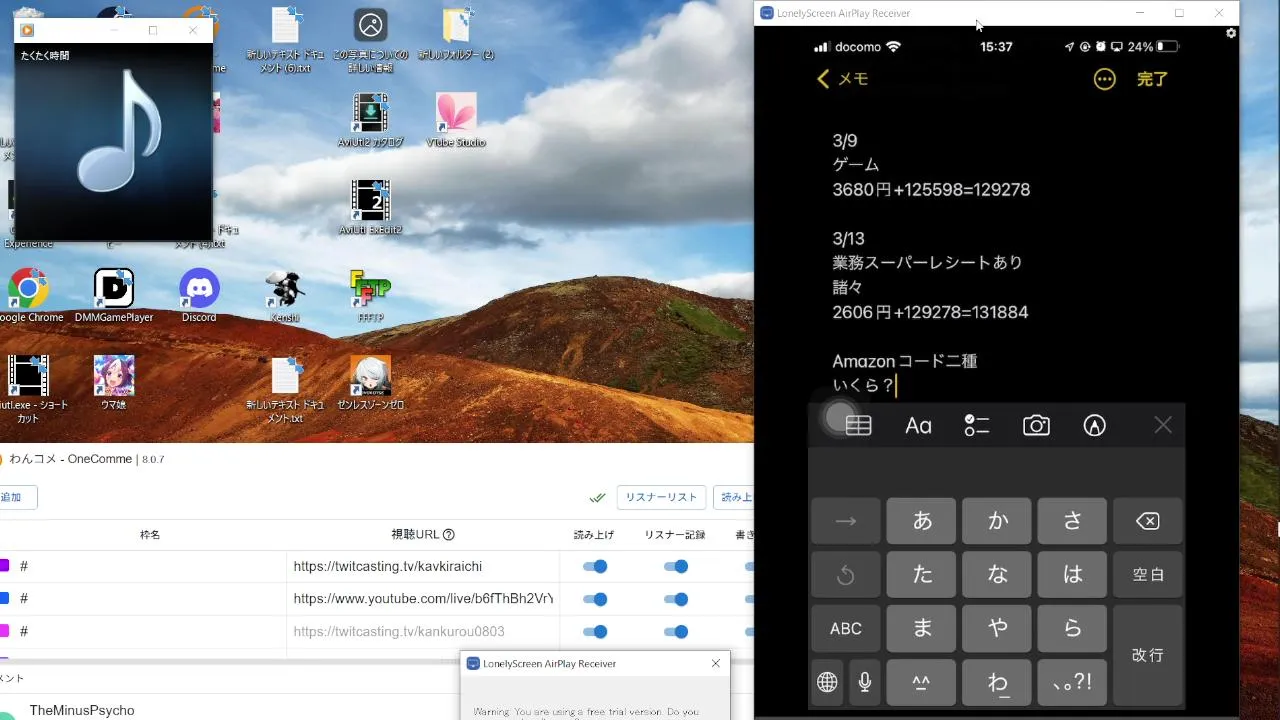Tap the ABC keyboard mode key
This screenshot has height=720, width=1280.
click(846, 629)
